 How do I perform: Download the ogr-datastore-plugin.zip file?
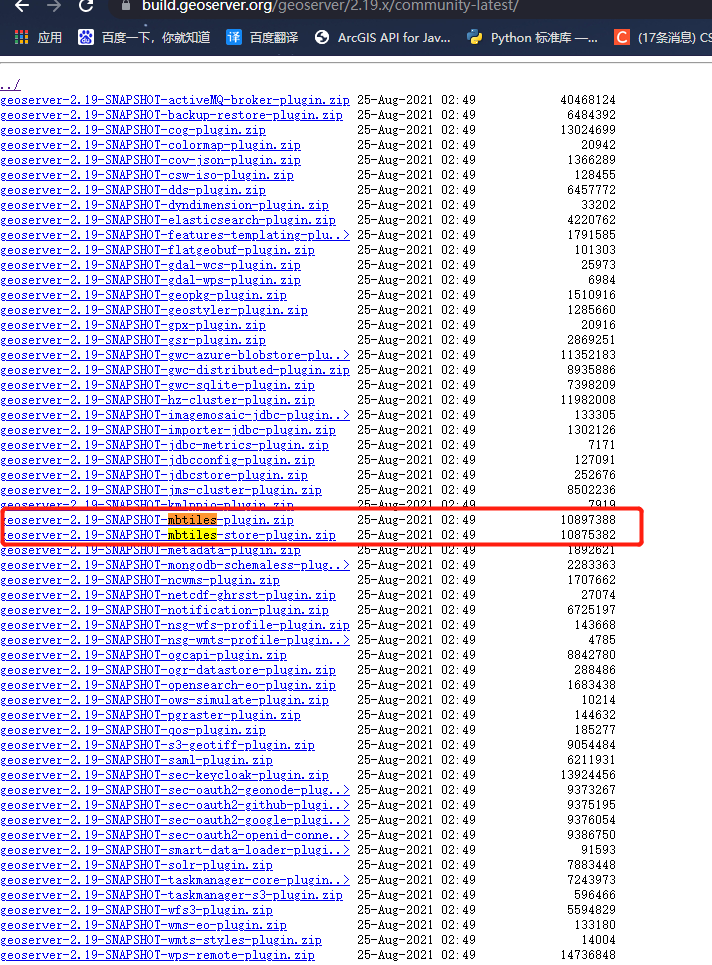(x=168, y=670)
